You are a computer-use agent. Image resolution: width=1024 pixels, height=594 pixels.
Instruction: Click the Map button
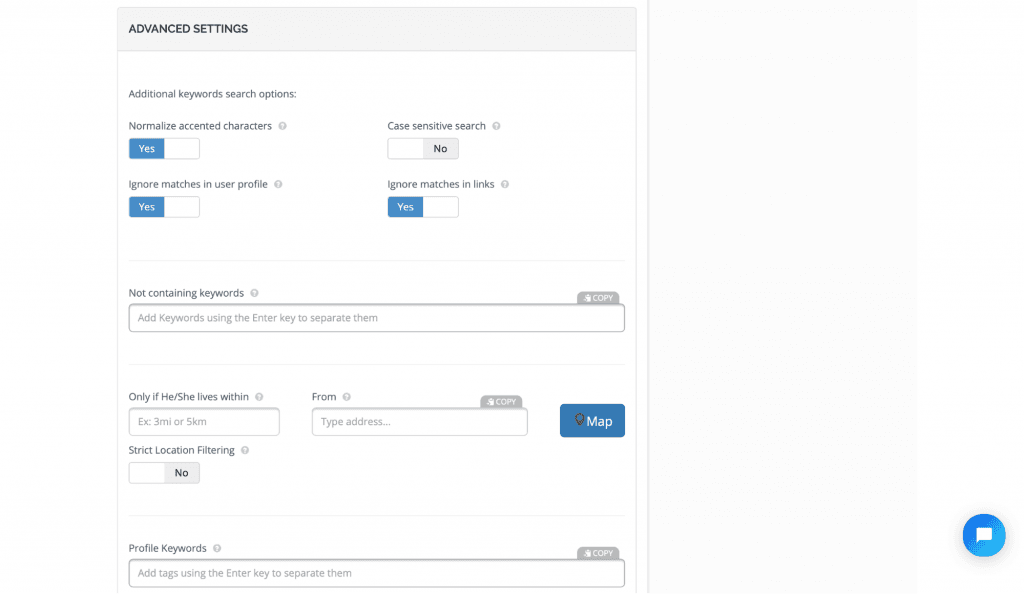click(x=592, y=421)
